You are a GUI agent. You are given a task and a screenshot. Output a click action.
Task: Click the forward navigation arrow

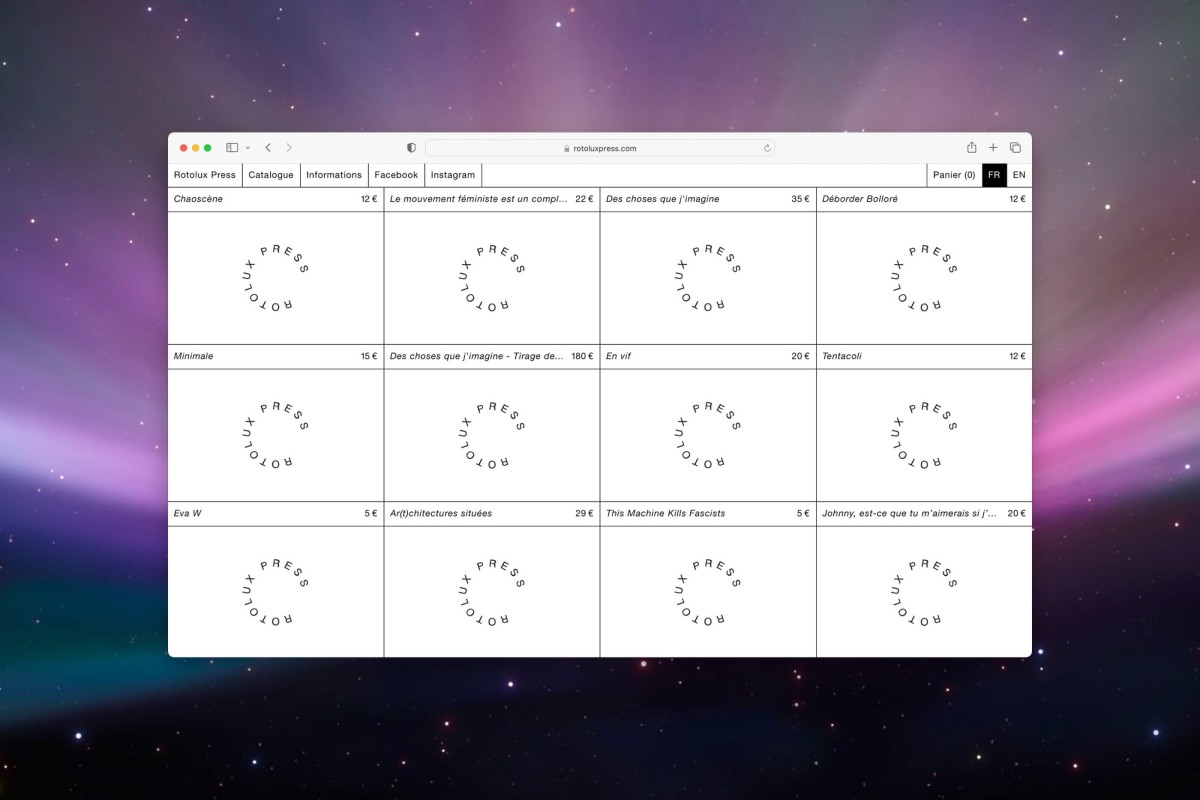pos(289,148)
